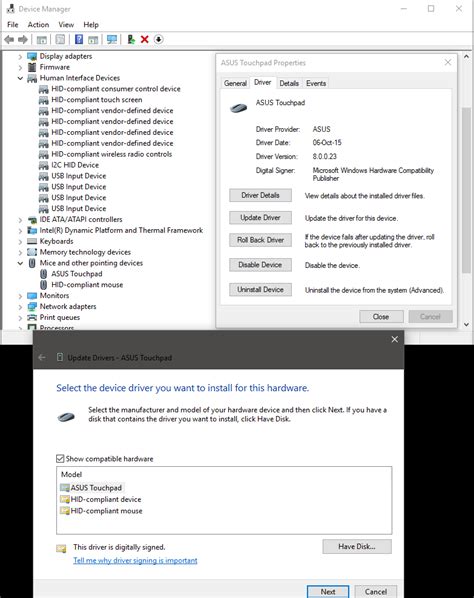Viewport: 474px width, 598px height.
Task: Select HID-compliant device in Model list
Action: [101, 499]
